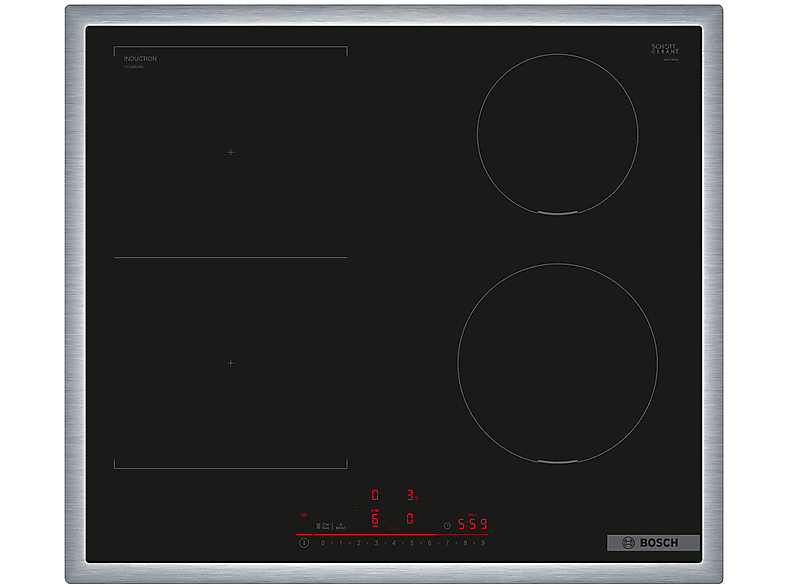
Task: Select the rear right zone display showing 3.5
Action: [x=412, y=495]
